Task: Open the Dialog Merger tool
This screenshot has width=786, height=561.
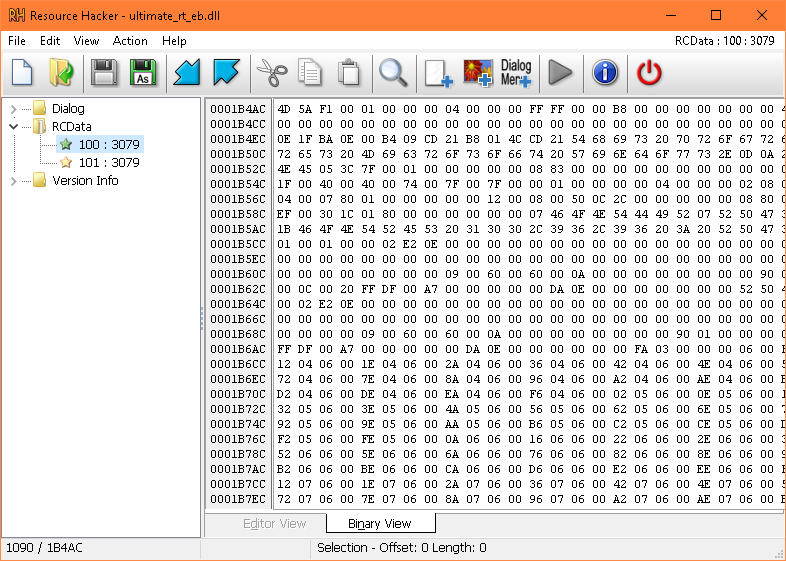Action: point(516,72)
